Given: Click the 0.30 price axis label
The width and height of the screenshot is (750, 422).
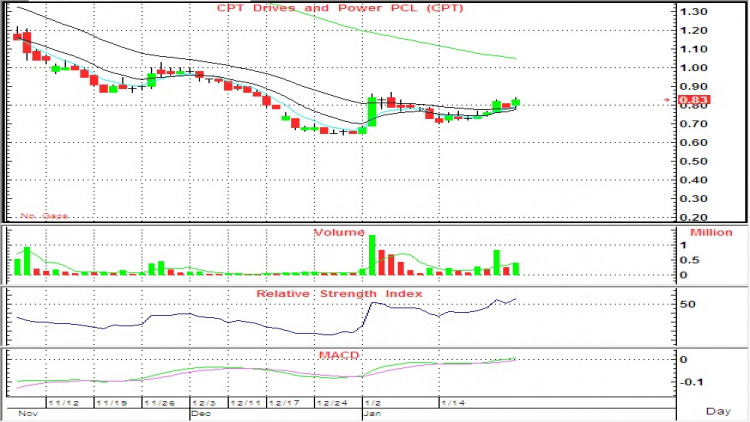Looking at the screenshot, I should point(694,199).
